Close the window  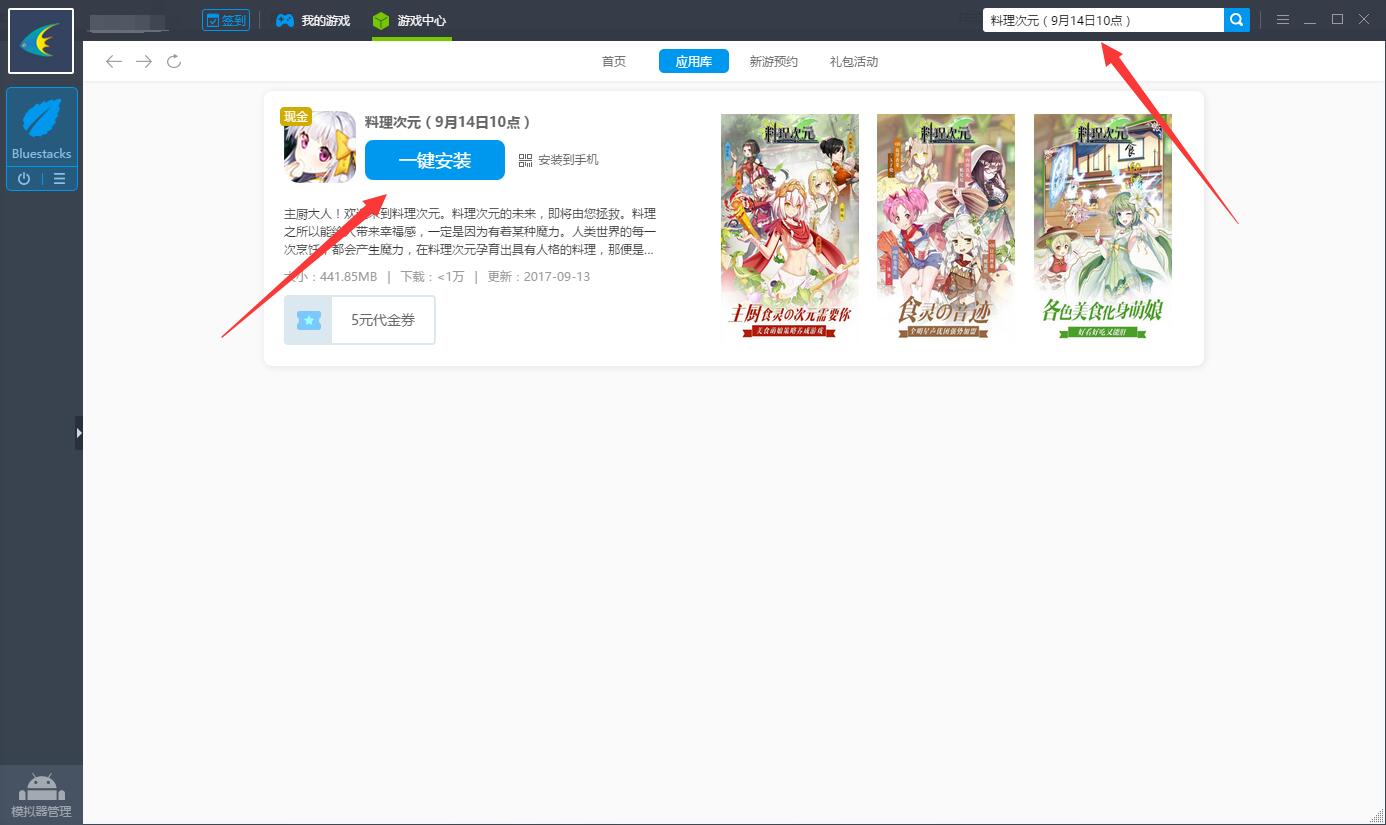click(1364, 20)
